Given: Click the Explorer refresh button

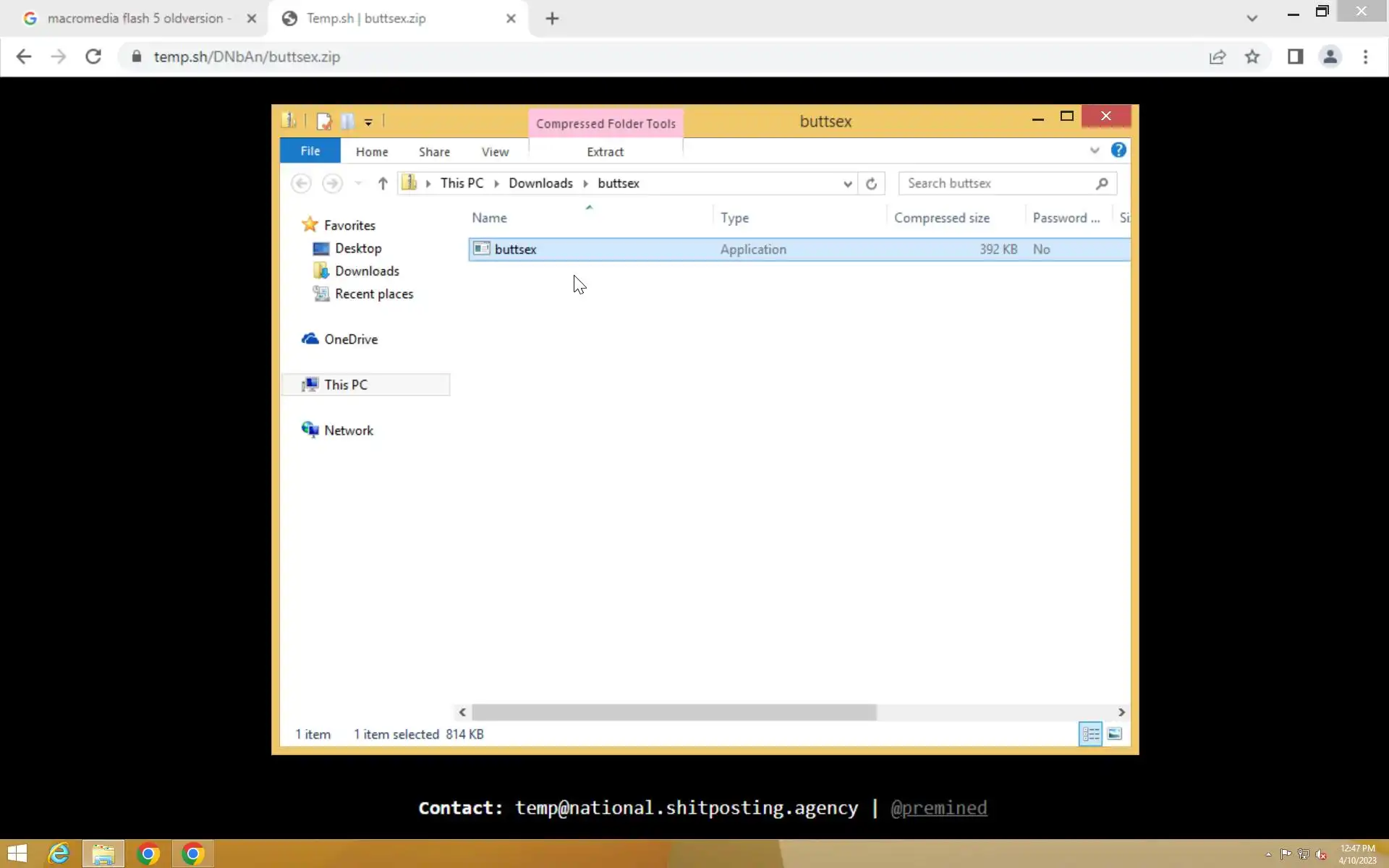Looking at the screenshot, I should point(871,184).
